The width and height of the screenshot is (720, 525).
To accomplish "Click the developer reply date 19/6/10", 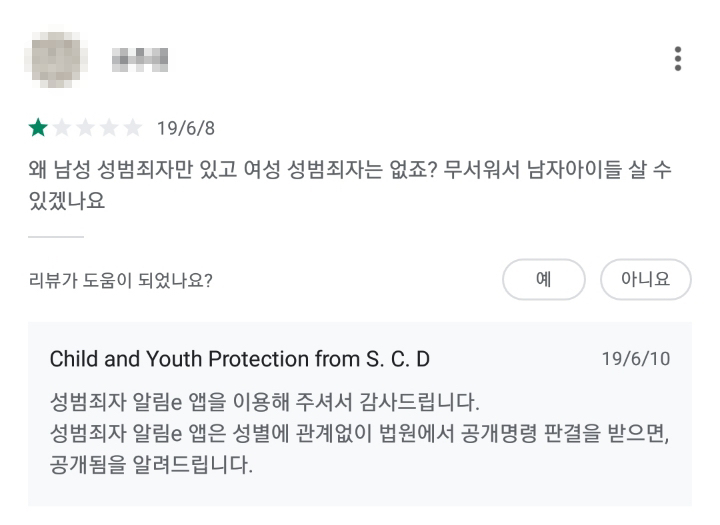I will 636,359.
